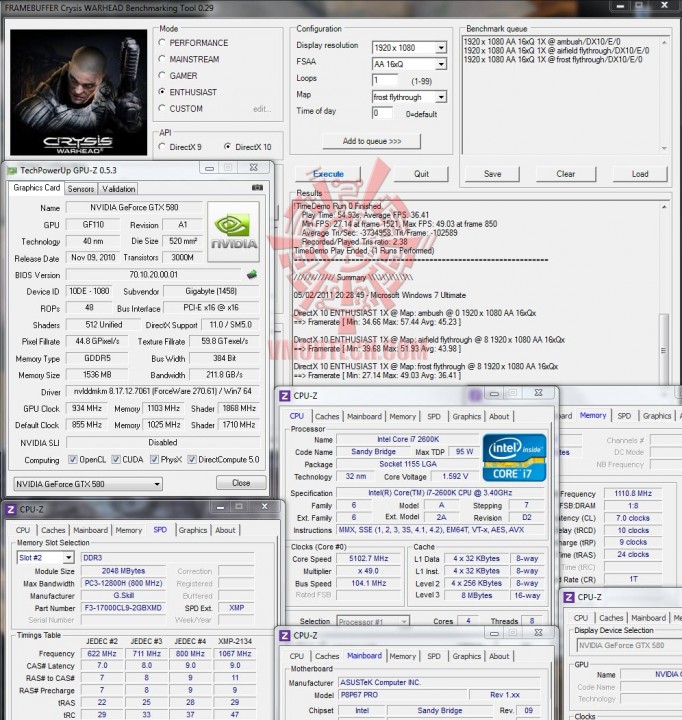Viewport: 682px width, 720px height.
Task: Toggle the CUDA computing checkbox
Action: (x=116, y=459)
